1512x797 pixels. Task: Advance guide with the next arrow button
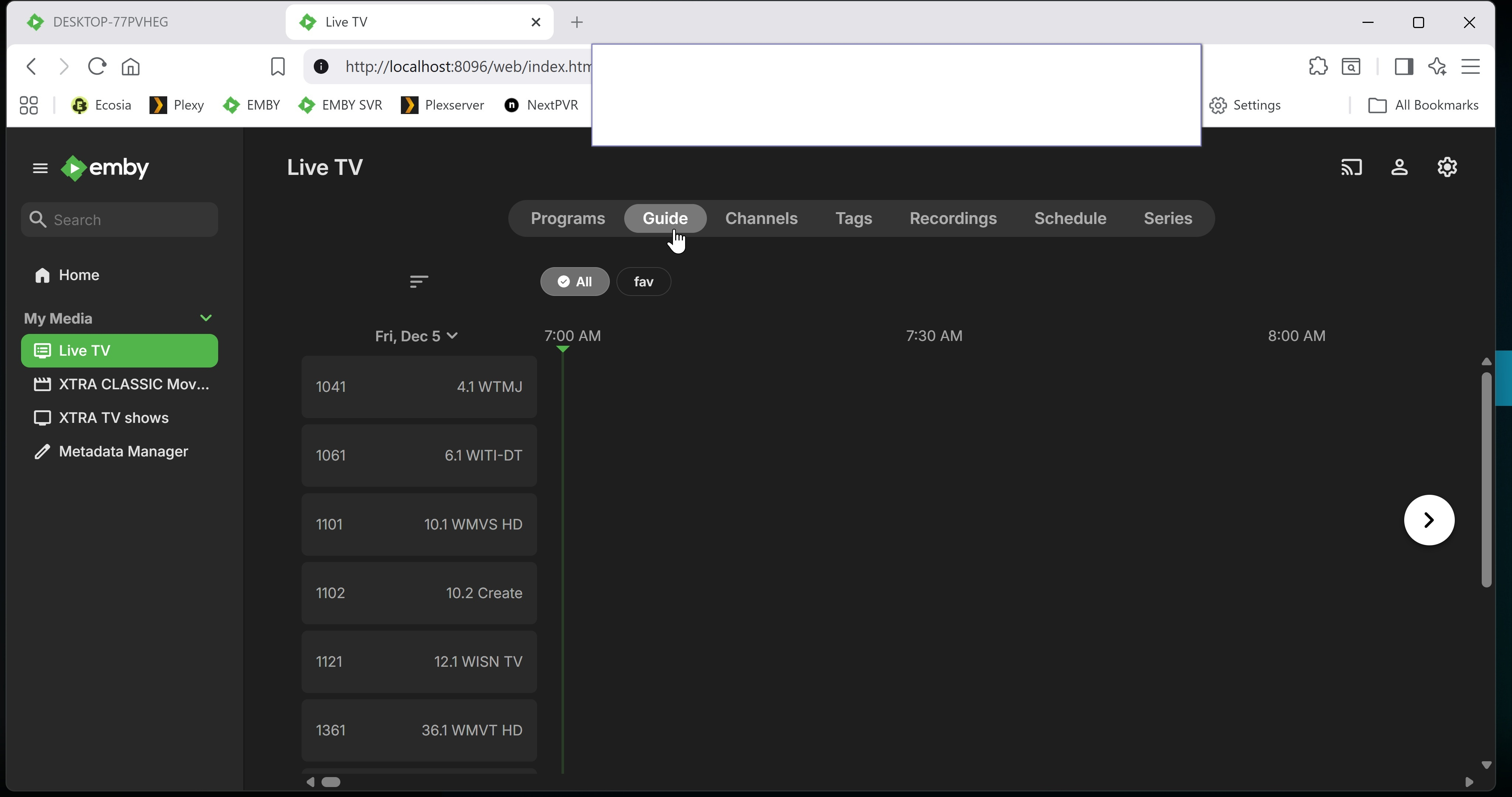click(x=1429, y=520)
